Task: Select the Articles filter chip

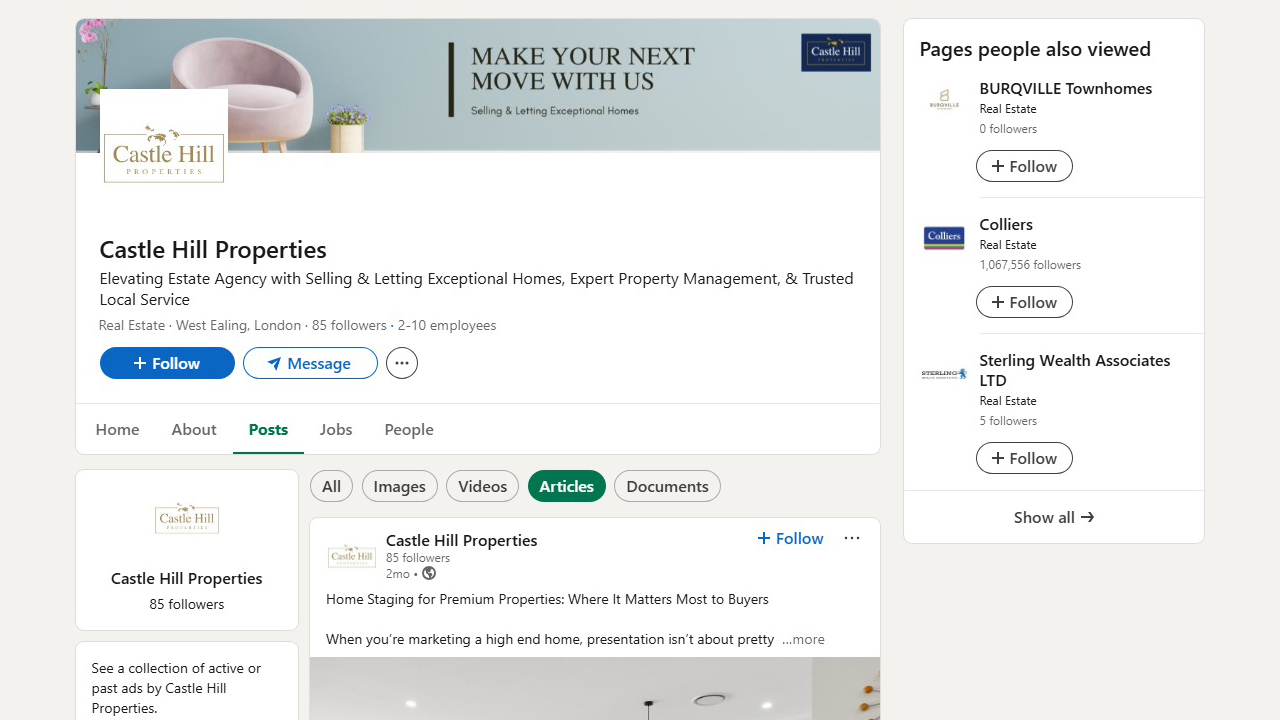Action: click(567, 486)
